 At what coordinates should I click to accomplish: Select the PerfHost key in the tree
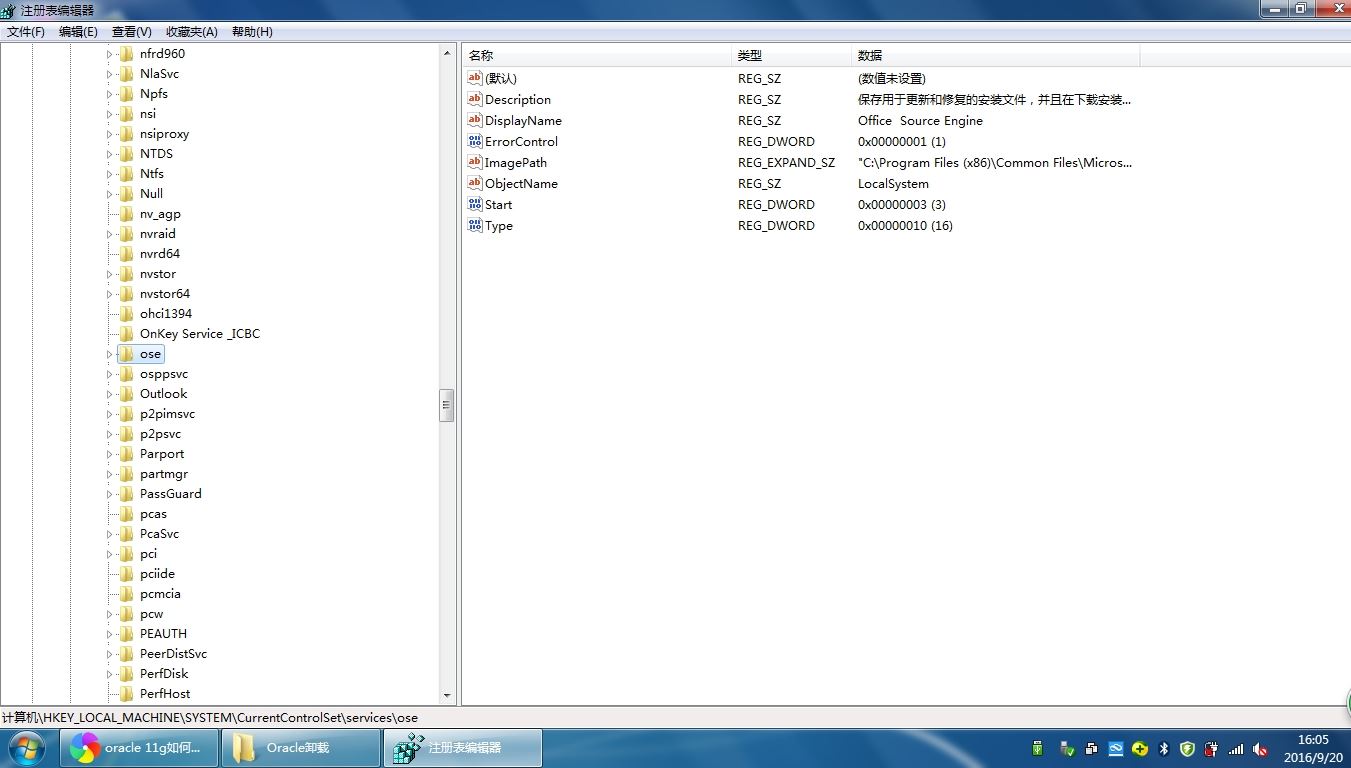pyautogui.click(x=165, y=694)
